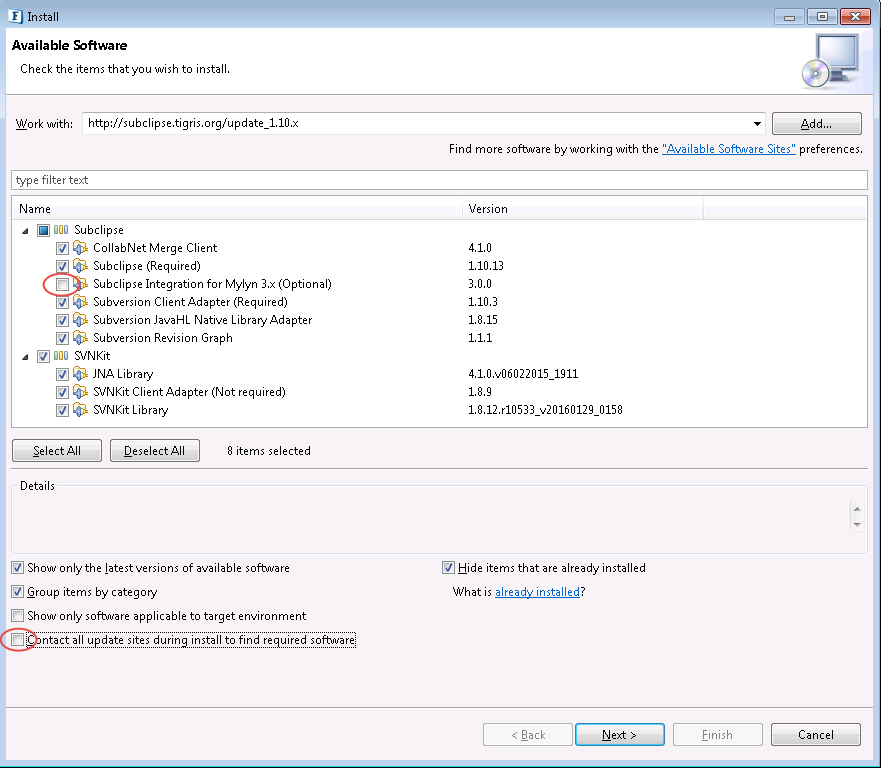Screen dimensions: 881x769
Task: Uncheck SVNKit Library checkbox
Action: click(x=62, y=410)
